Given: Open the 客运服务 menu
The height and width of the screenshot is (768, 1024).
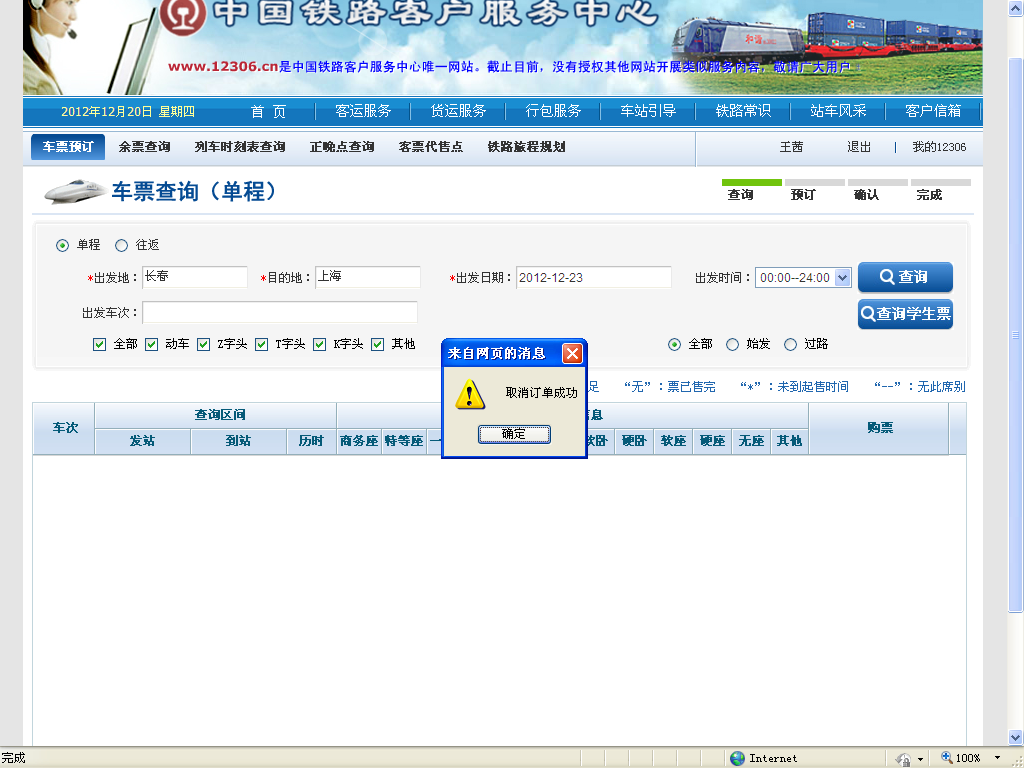Looking at the screenshot, I should (363, 112).
